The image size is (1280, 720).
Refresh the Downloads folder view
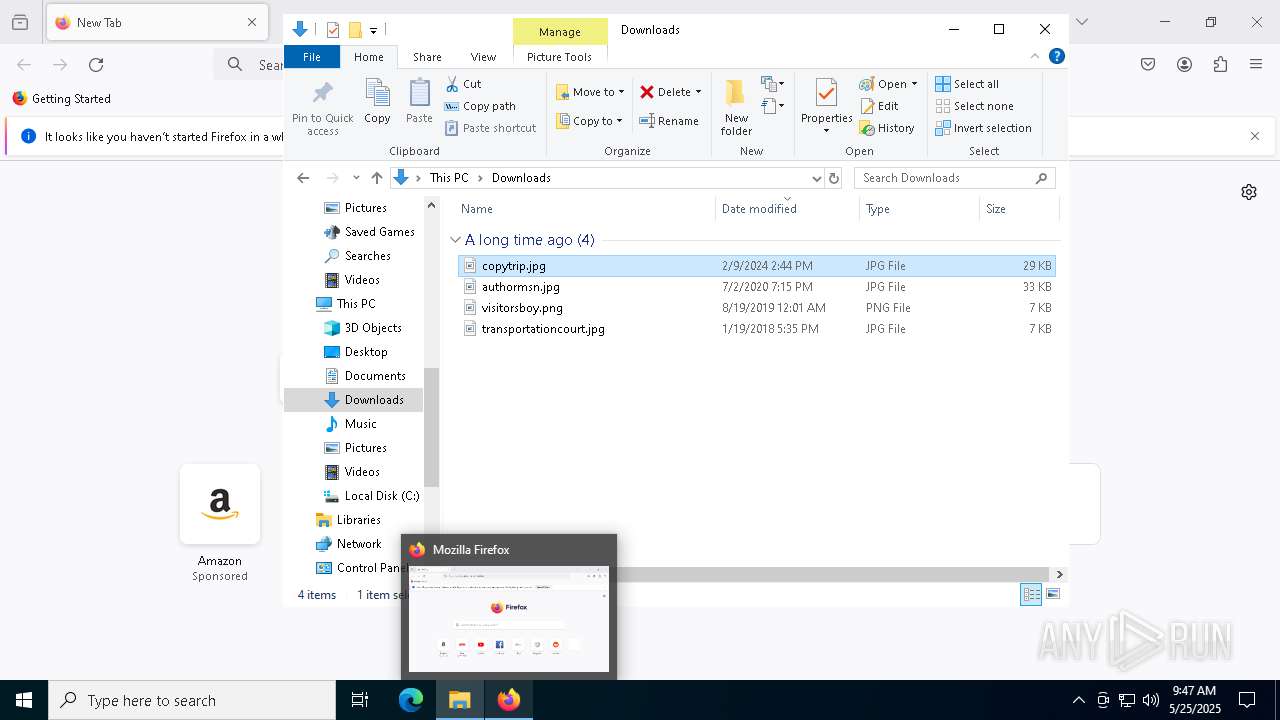[835, 178]
